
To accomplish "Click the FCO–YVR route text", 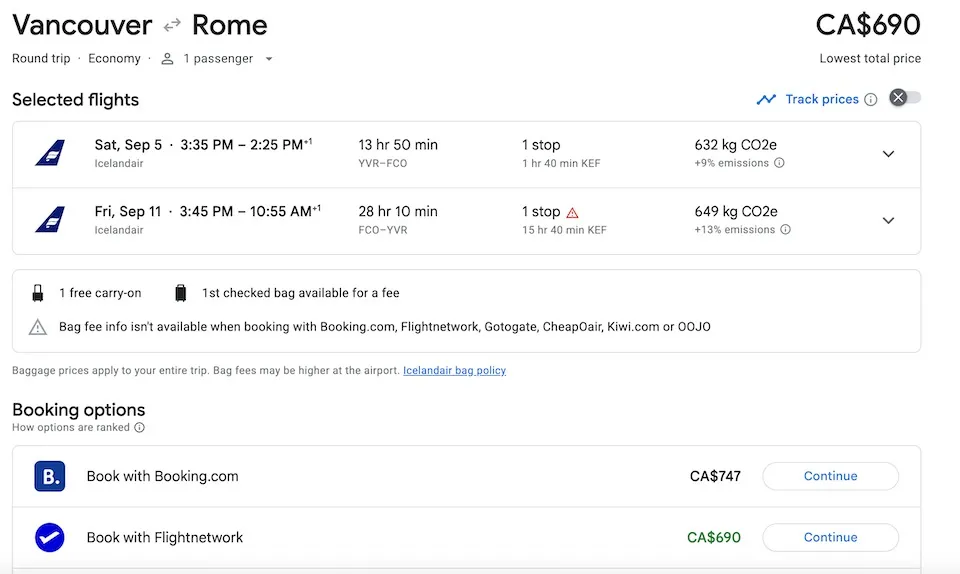I will [383, 230].
